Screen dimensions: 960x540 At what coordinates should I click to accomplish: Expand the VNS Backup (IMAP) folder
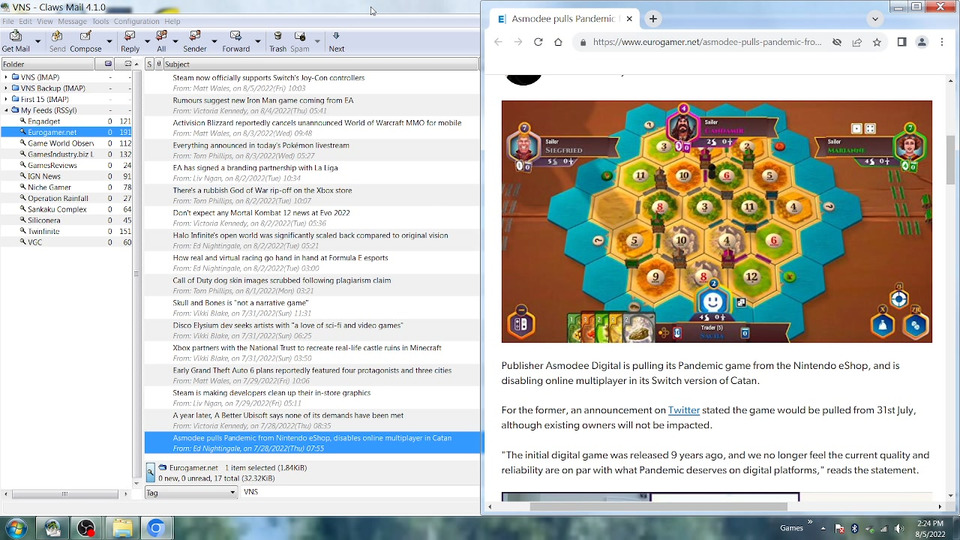click(6, 88)
